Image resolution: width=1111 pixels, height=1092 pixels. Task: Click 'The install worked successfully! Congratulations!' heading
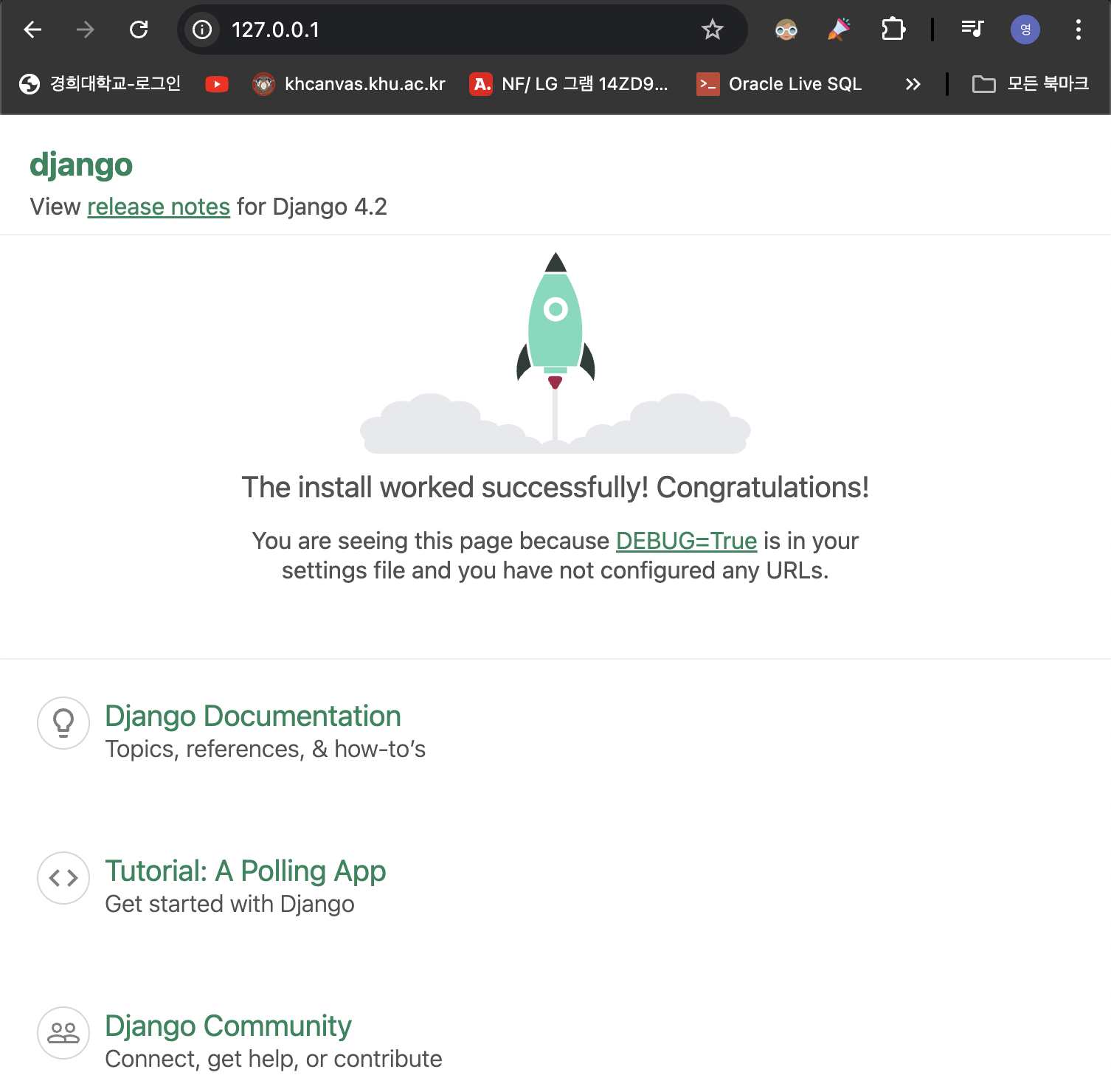[555, 488]
